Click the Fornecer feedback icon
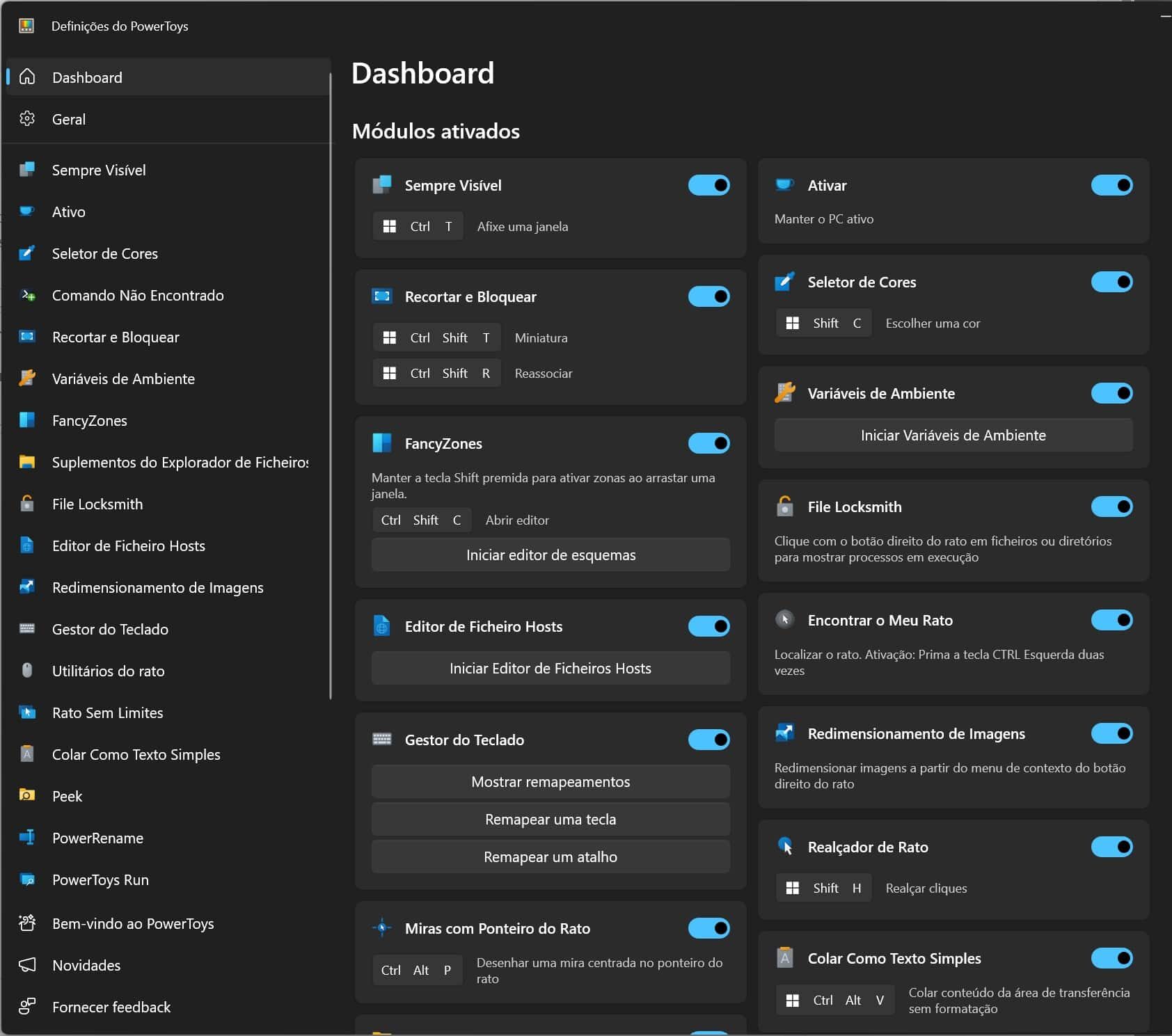The image size is (1172, 1036). 27,1007
